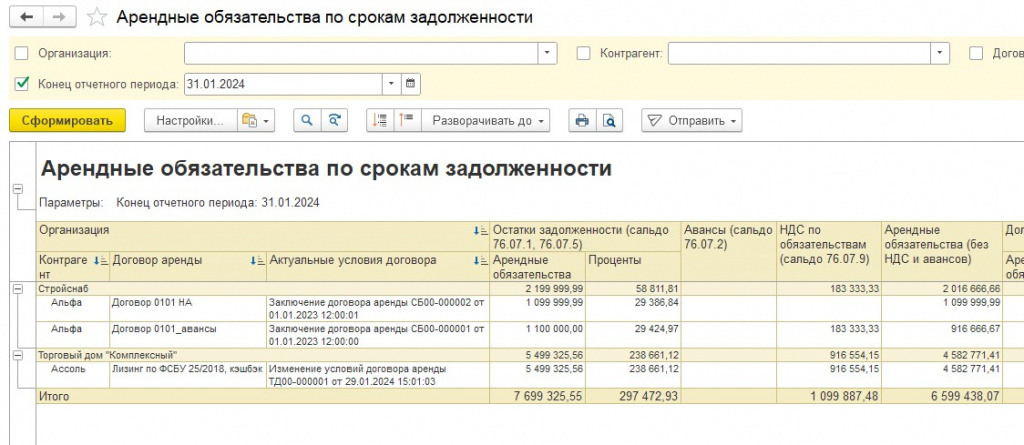Open the period end date dropdown arrow
The width and height of the screenshot is (1024, 445).
coord(391,84)
